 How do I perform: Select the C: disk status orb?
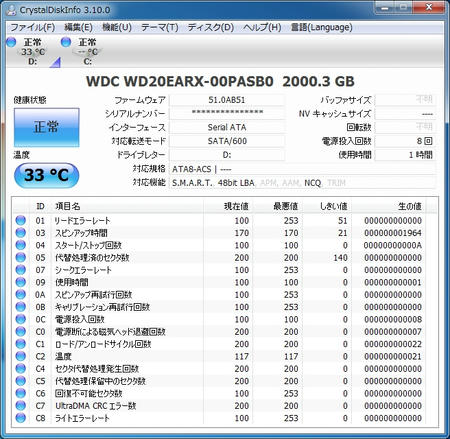point(66,42)
